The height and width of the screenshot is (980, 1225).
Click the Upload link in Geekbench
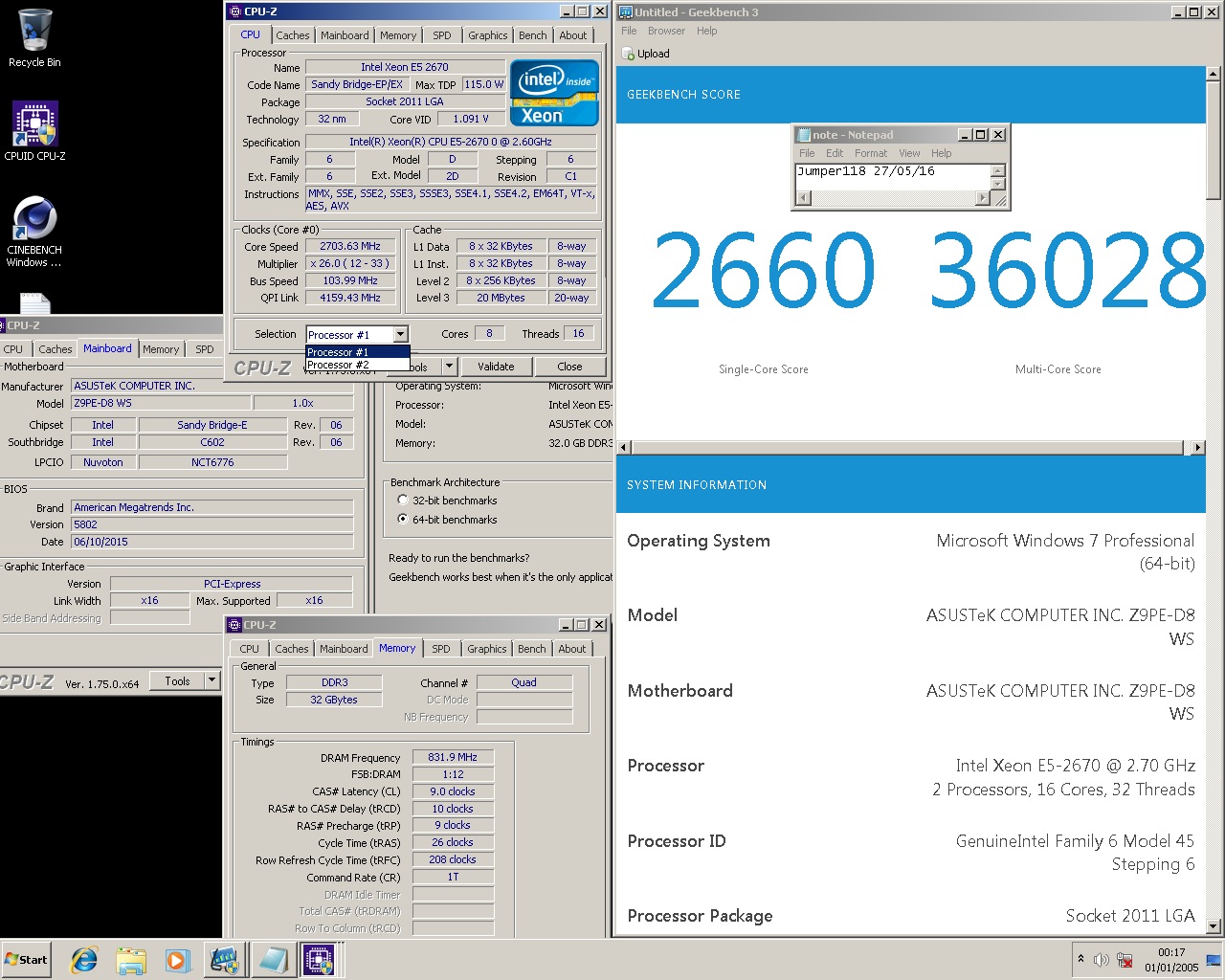pos(654,54)
